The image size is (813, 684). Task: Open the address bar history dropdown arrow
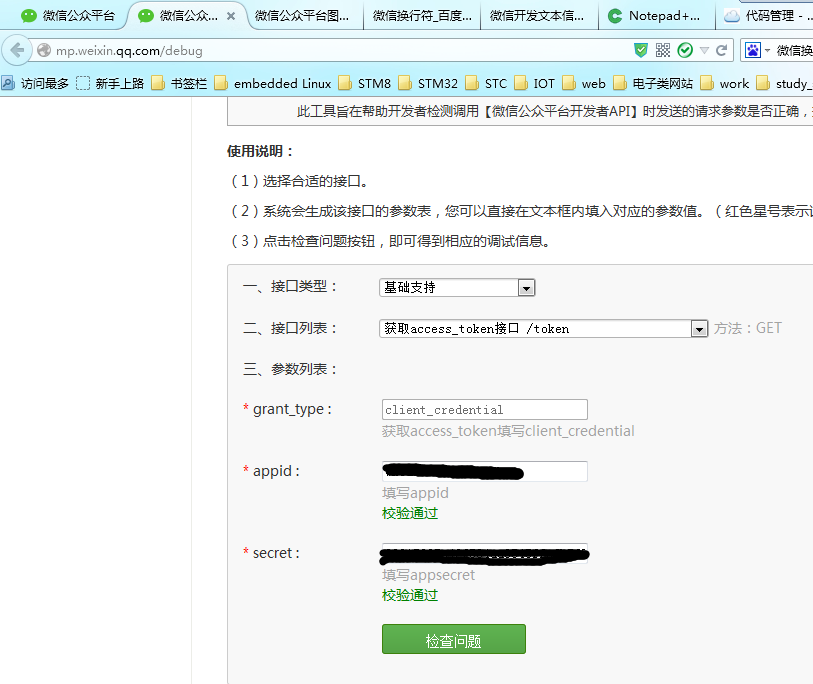(705, 50)
